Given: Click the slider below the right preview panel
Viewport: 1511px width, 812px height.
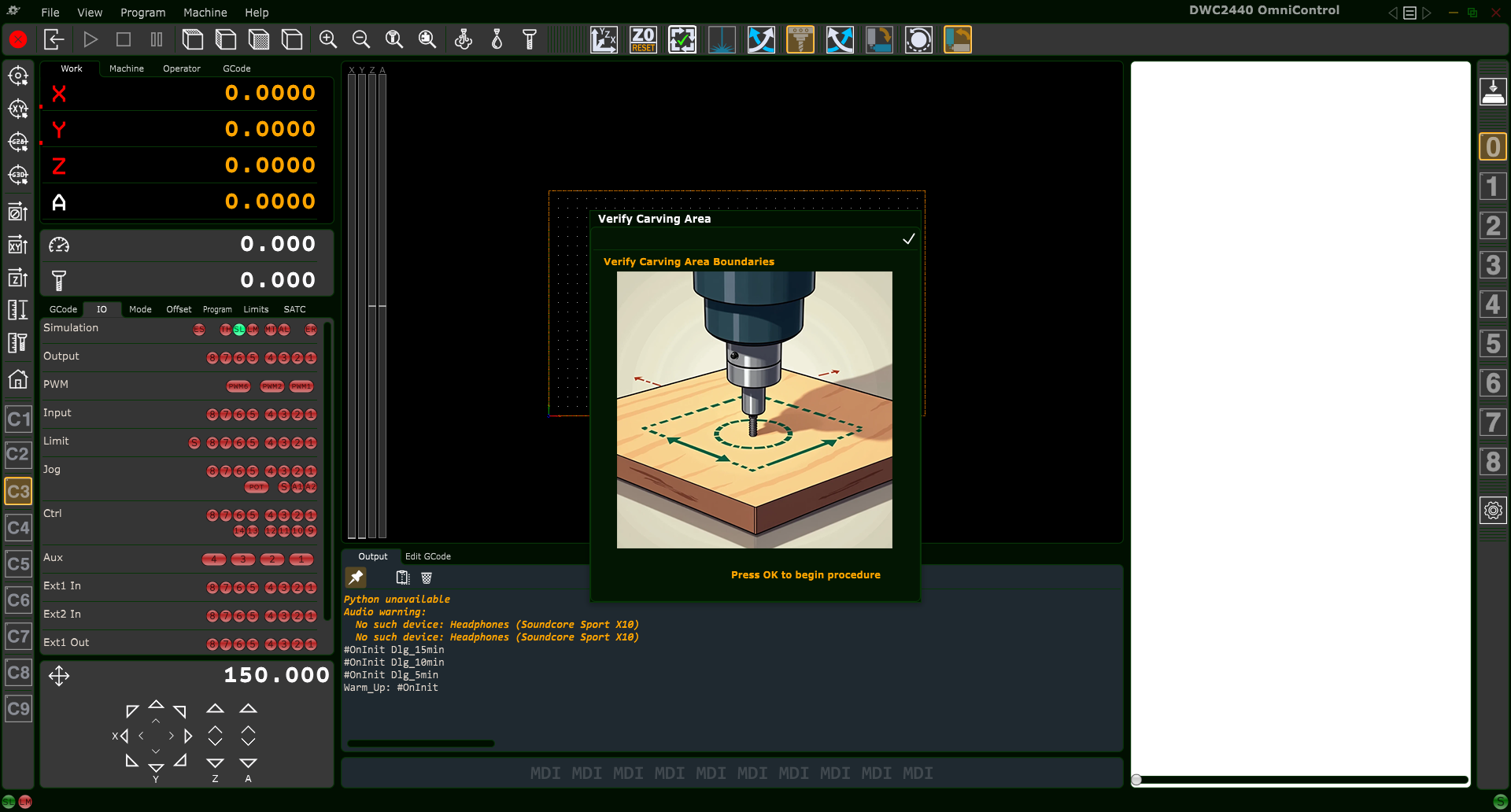Looking at the screenshot, I should pyautogui.click(x=1136, y=780).
